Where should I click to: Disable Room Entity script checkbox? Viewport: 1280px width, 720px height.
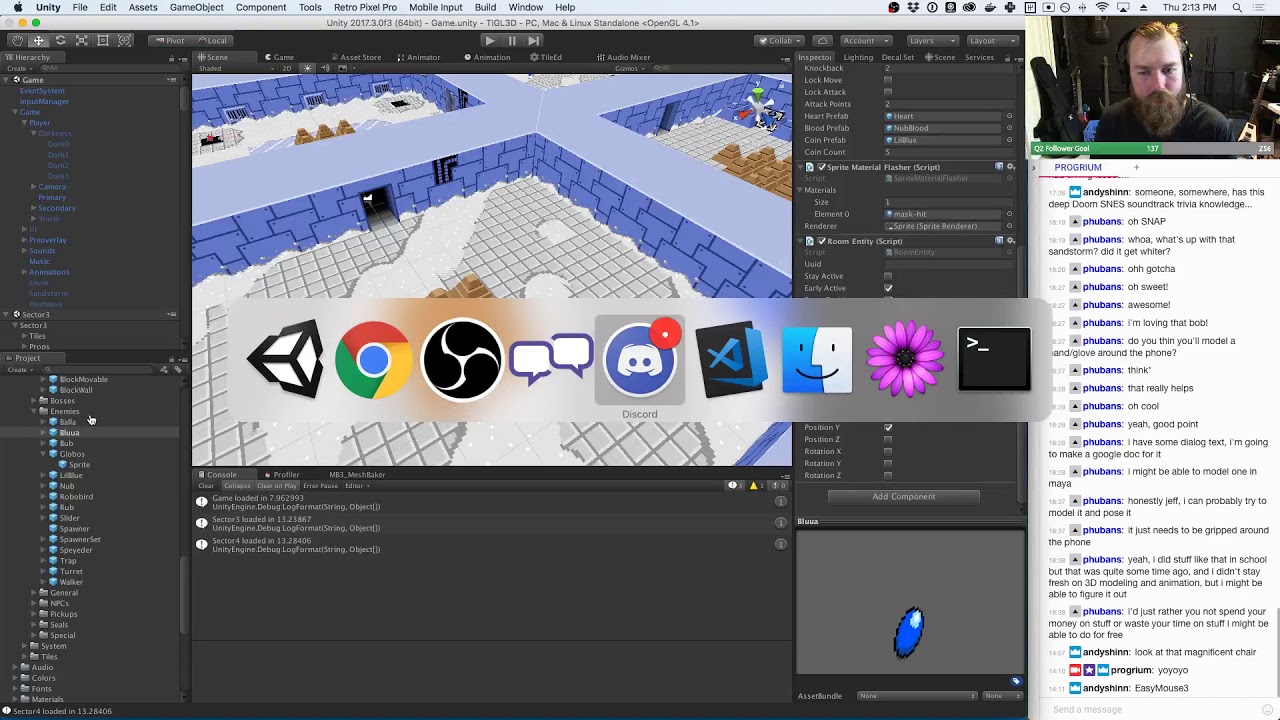click(822, 241)
